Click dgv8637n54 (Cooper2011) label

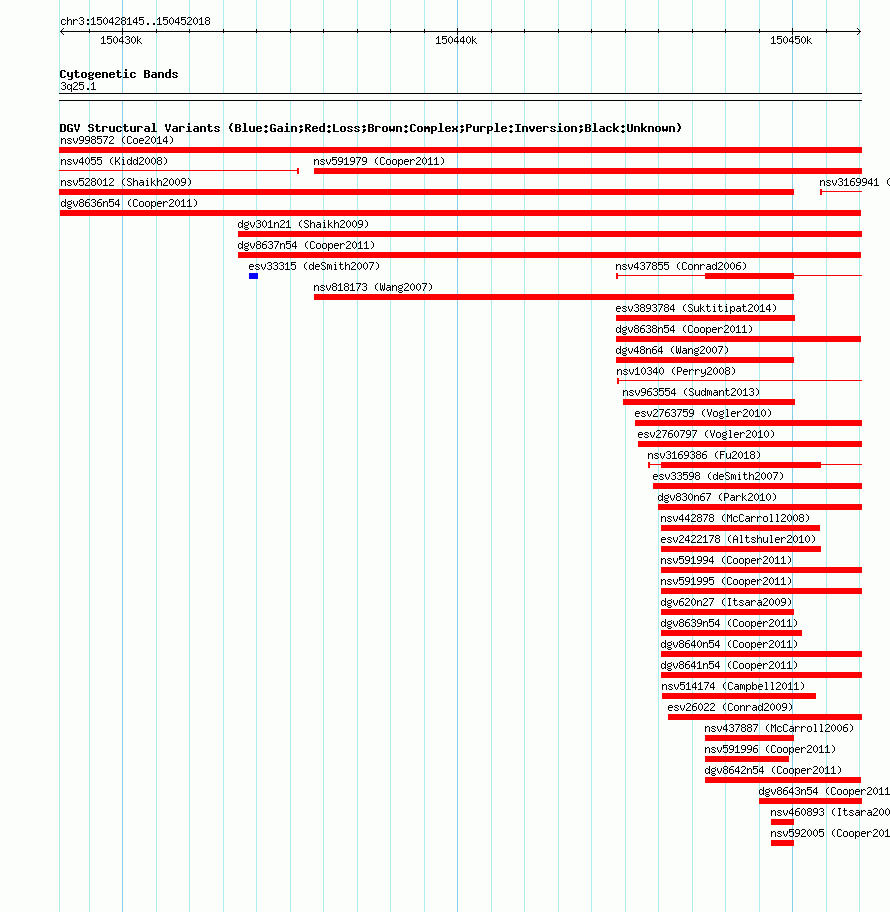(306, 245)
